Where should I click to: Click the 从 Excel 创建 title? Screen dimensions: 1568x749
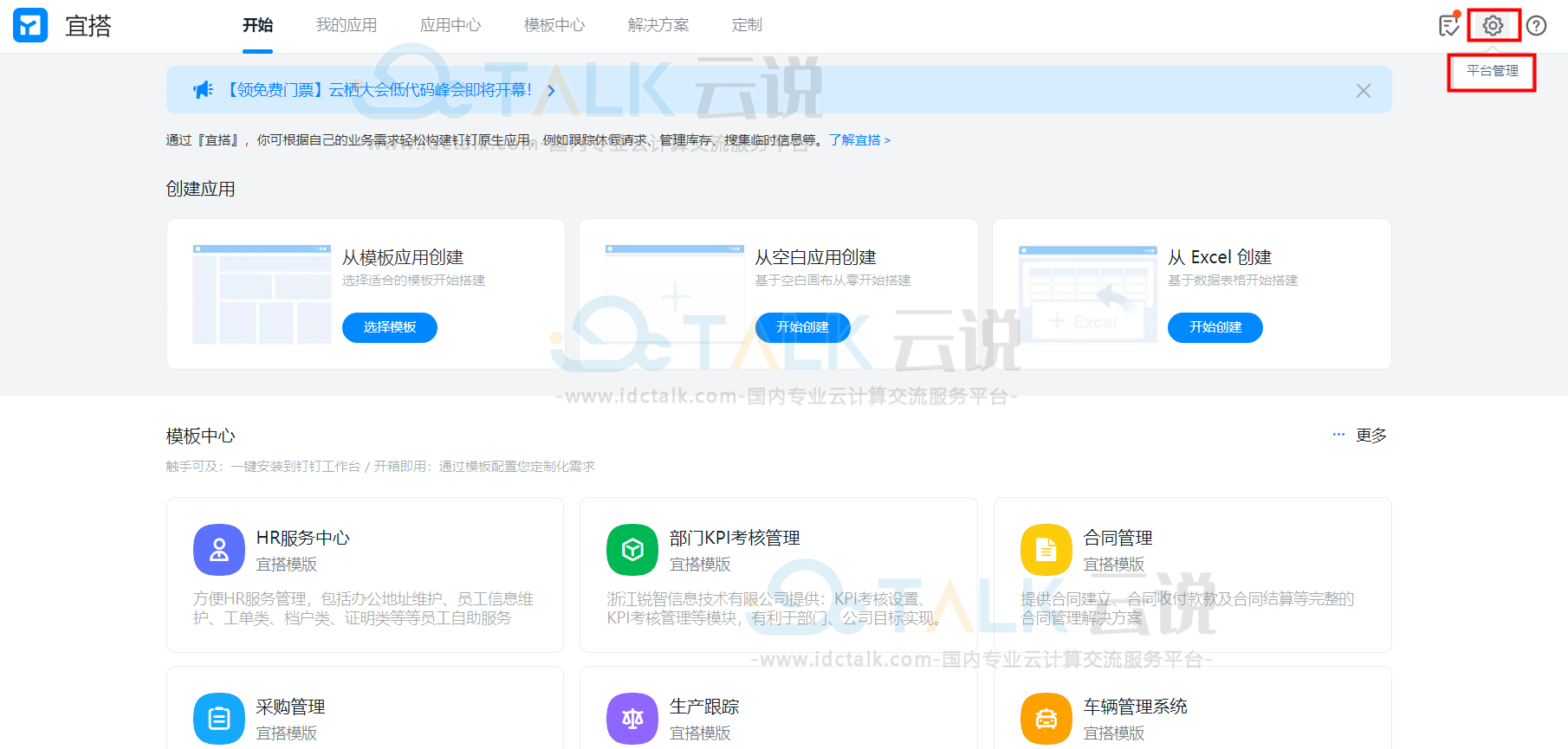(1220, 257)
